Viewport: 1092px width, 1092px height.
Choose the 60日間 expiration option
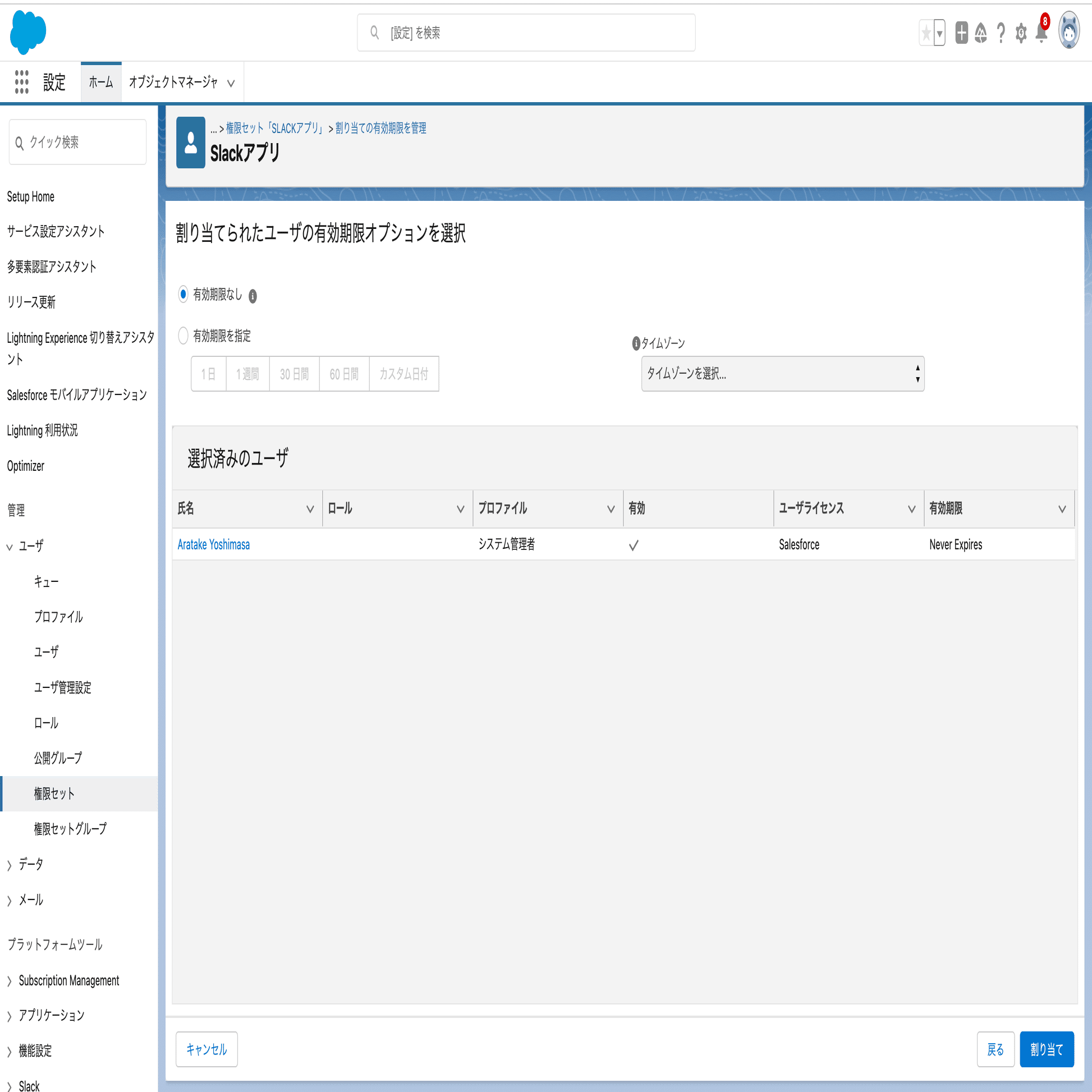pos(344,374)
